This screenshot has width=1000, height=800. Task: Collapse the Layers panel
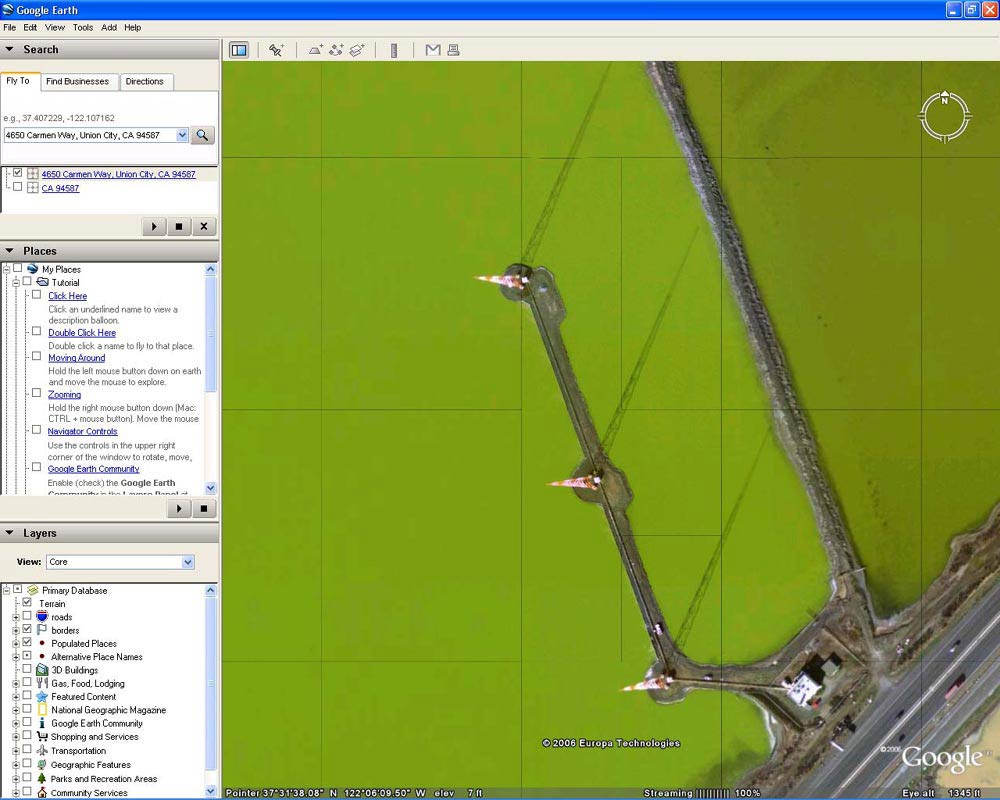[10, 533]
